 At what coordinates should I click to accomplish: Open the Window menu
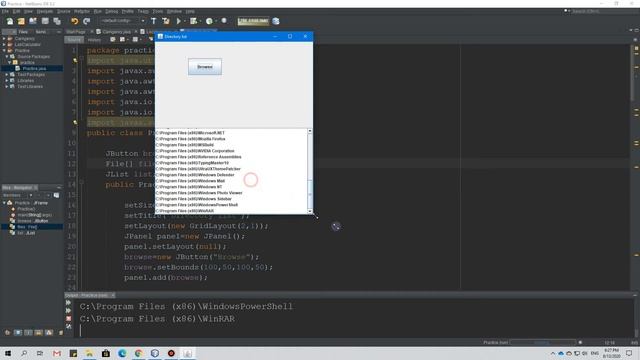[x=174, y=11]
